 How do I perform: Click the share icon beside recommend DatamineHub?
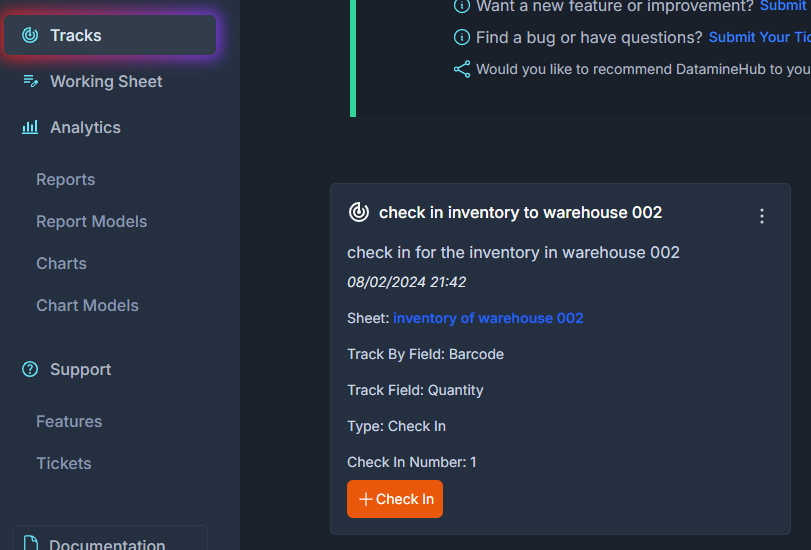(462, 69)
